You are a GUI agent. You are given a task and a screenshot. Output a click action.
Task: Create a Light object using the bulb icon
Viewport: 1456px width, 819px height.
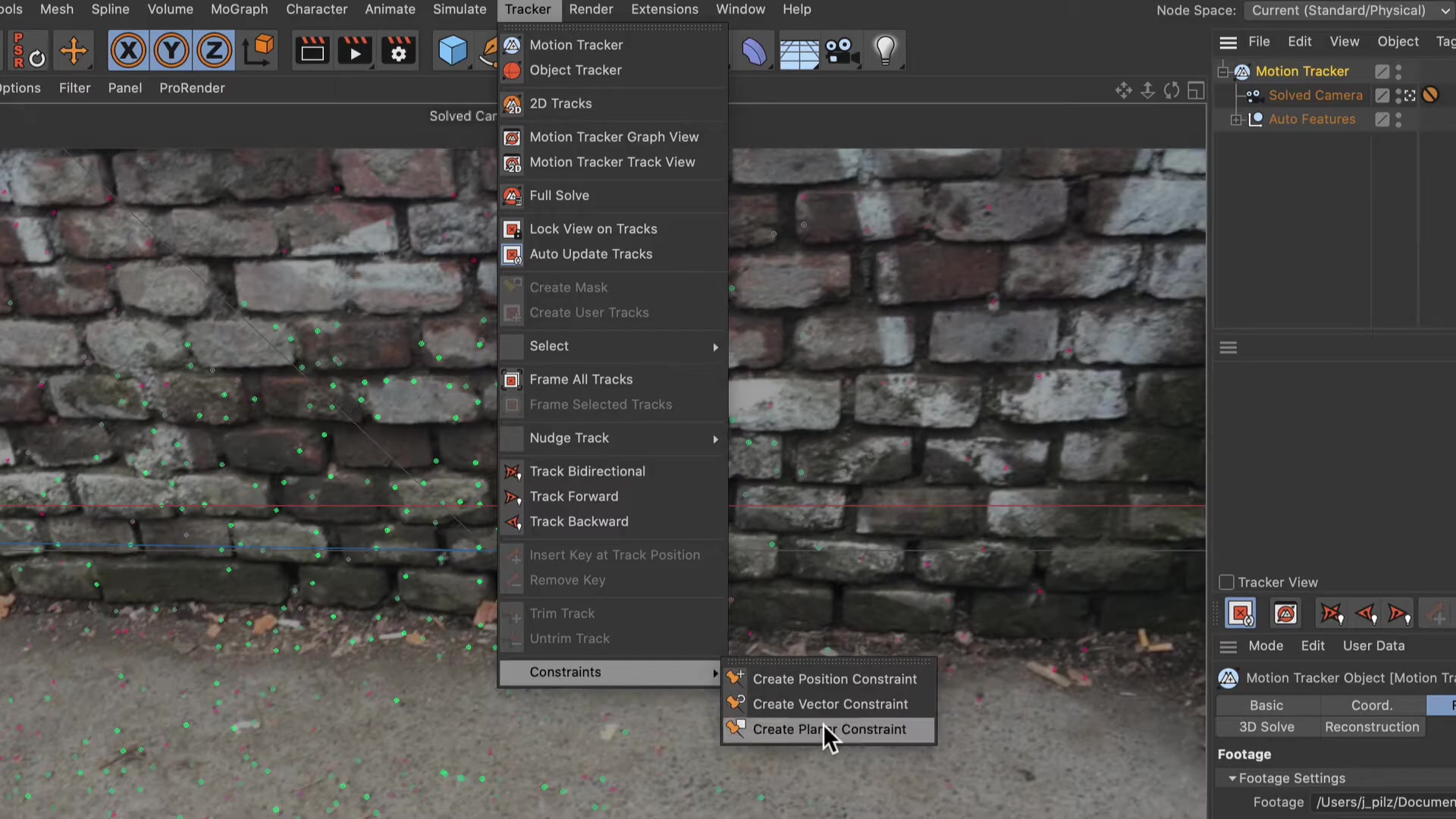pyautogui.click(x=886, y=50)
